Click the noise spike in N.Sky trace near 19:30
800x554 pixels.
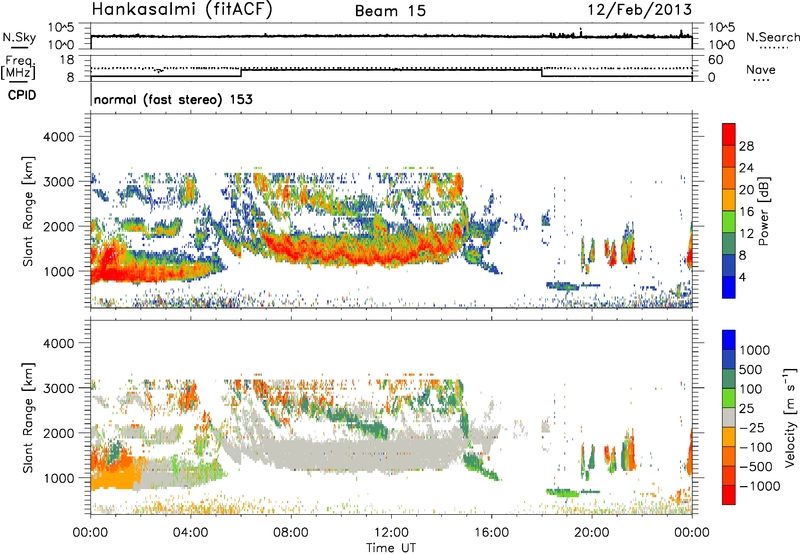tap(581, 32)
